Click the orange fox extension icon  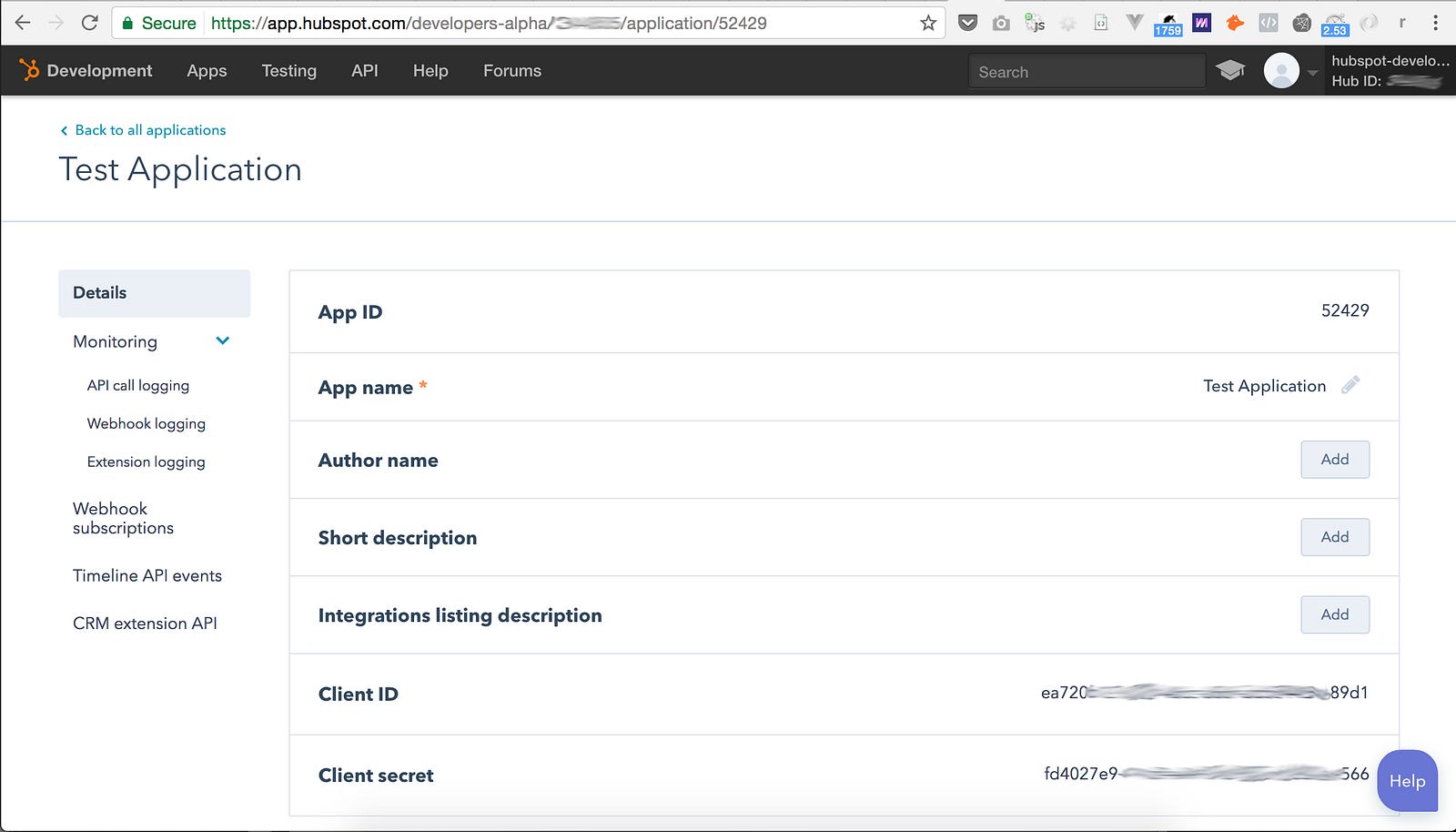(1235, 23)
